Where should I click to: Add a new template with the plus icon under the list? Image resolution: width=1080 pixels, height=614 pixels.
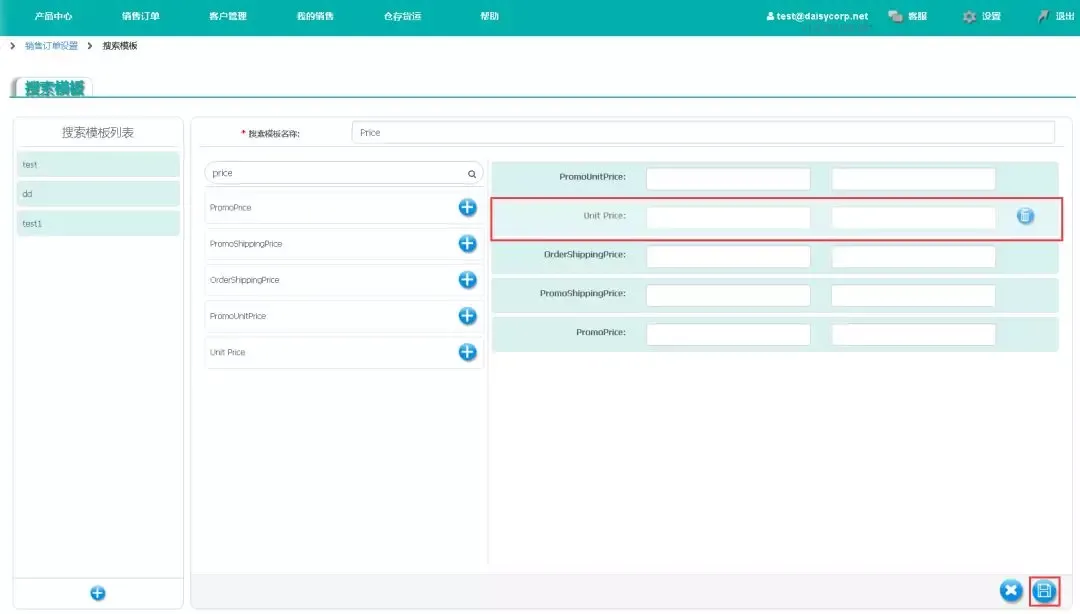(98, 593)
